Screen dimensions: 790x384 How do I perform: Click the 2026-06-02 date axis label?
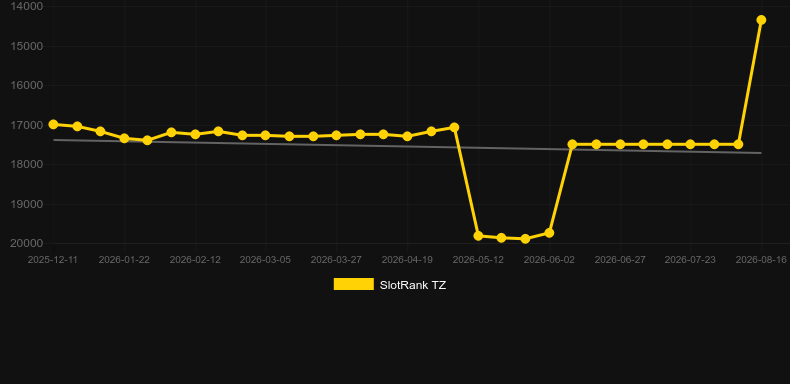[549, 260]
